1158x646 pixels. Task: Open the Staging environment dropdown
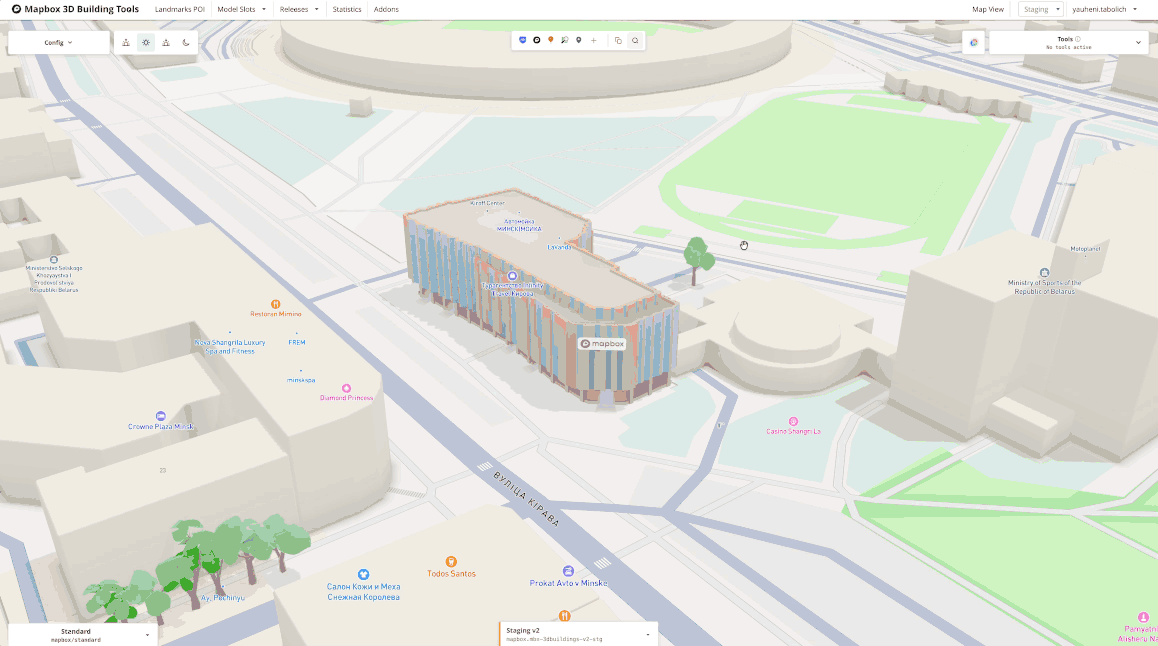click(x=1041, y=10)
